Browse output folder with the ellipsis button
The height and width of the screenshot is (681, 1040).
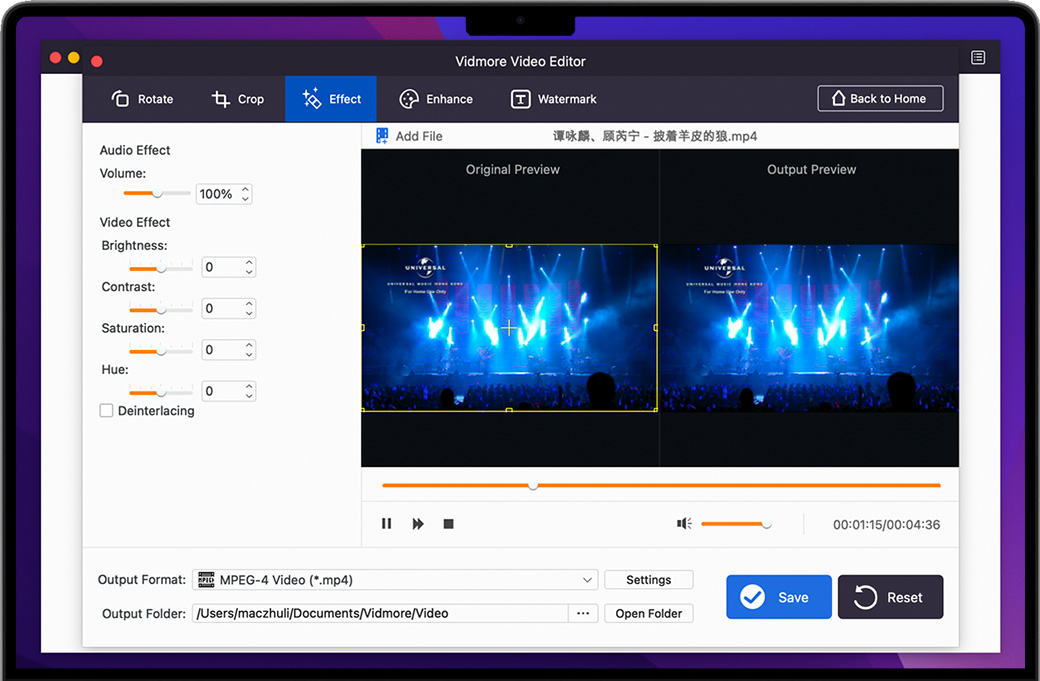pos(583,613)
